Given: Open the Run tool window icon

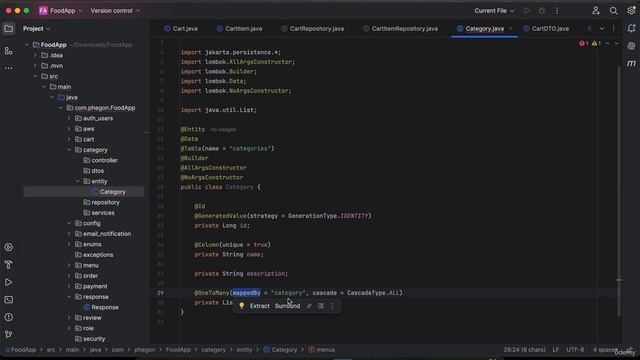Looking at the screenshot, I should click(9, 282).
